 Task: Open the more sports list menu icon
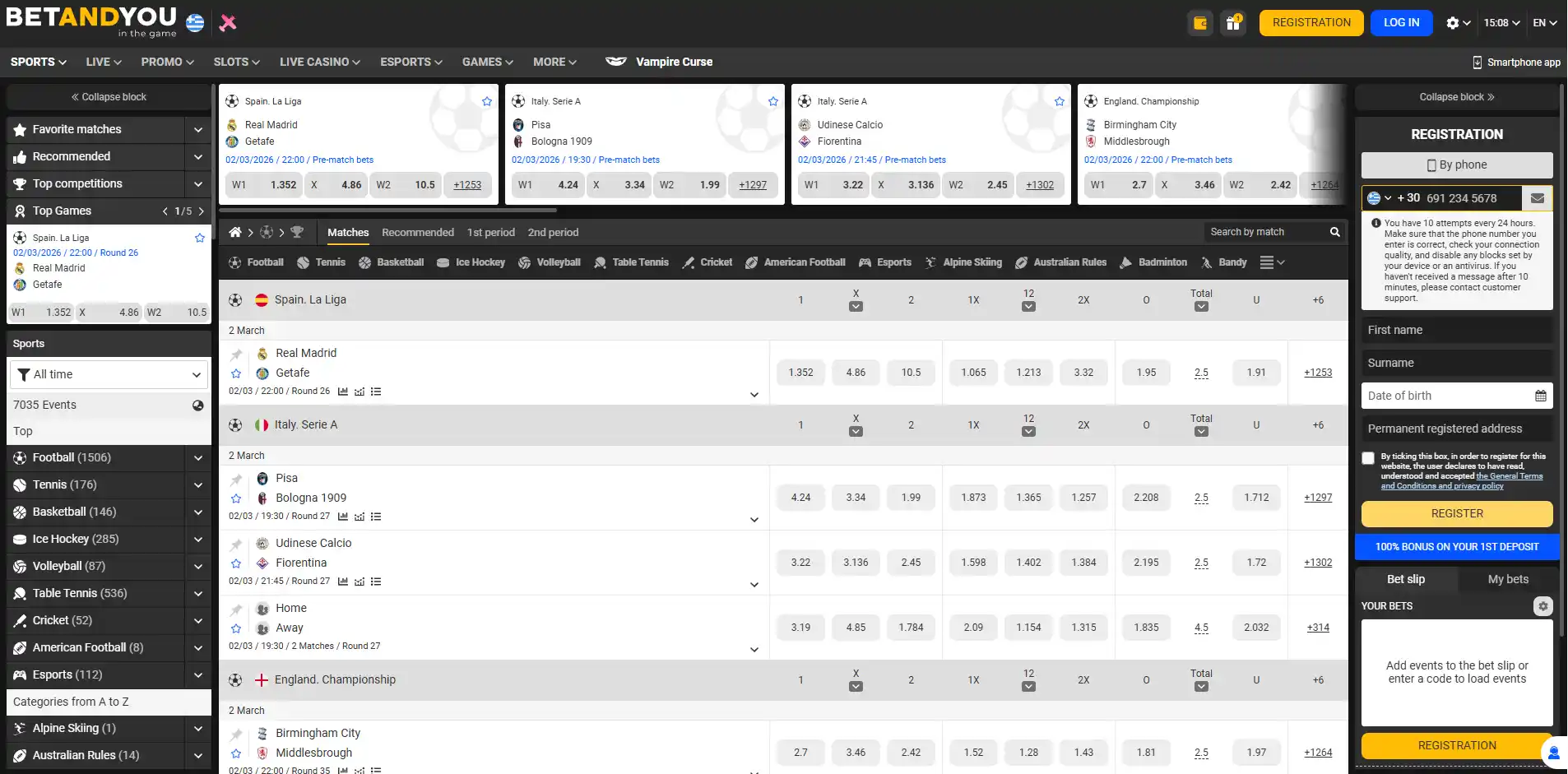click(x=1272, y=262)
